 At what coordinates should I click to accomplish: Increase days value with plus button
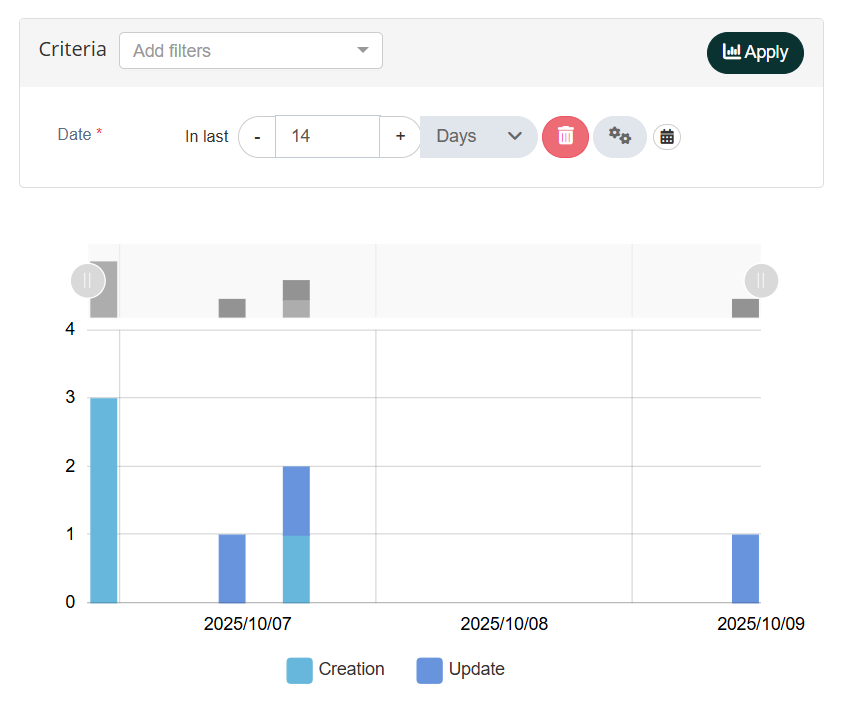pyautogui.click(x=400, y=137)
